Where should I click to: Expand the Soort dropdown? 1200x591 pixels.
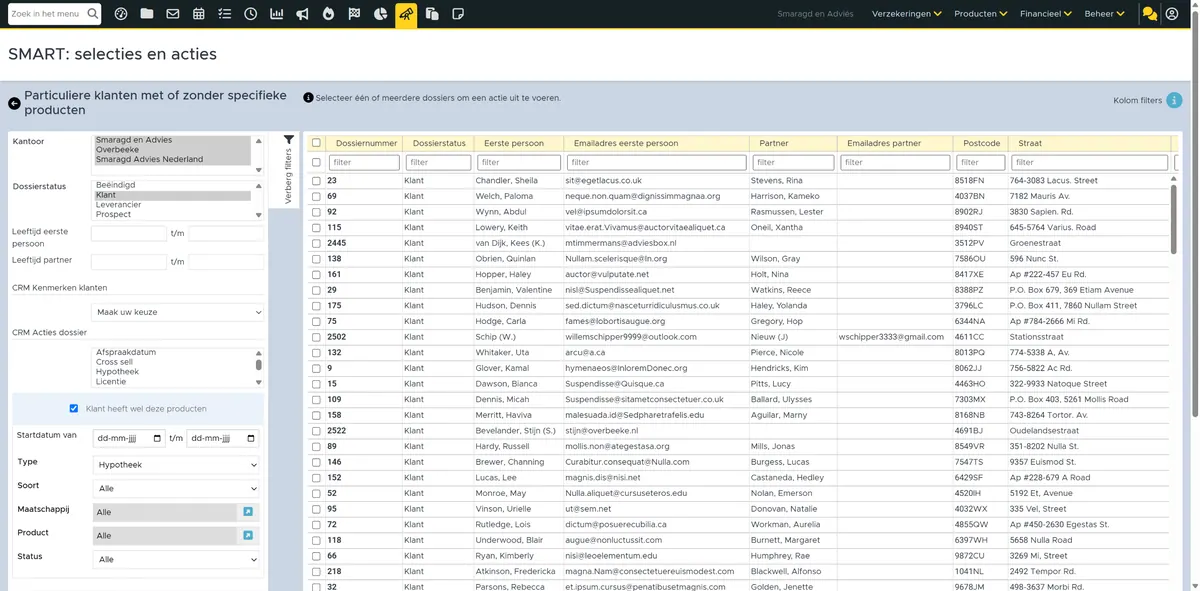pyautogui.click(x=175, y=489)
